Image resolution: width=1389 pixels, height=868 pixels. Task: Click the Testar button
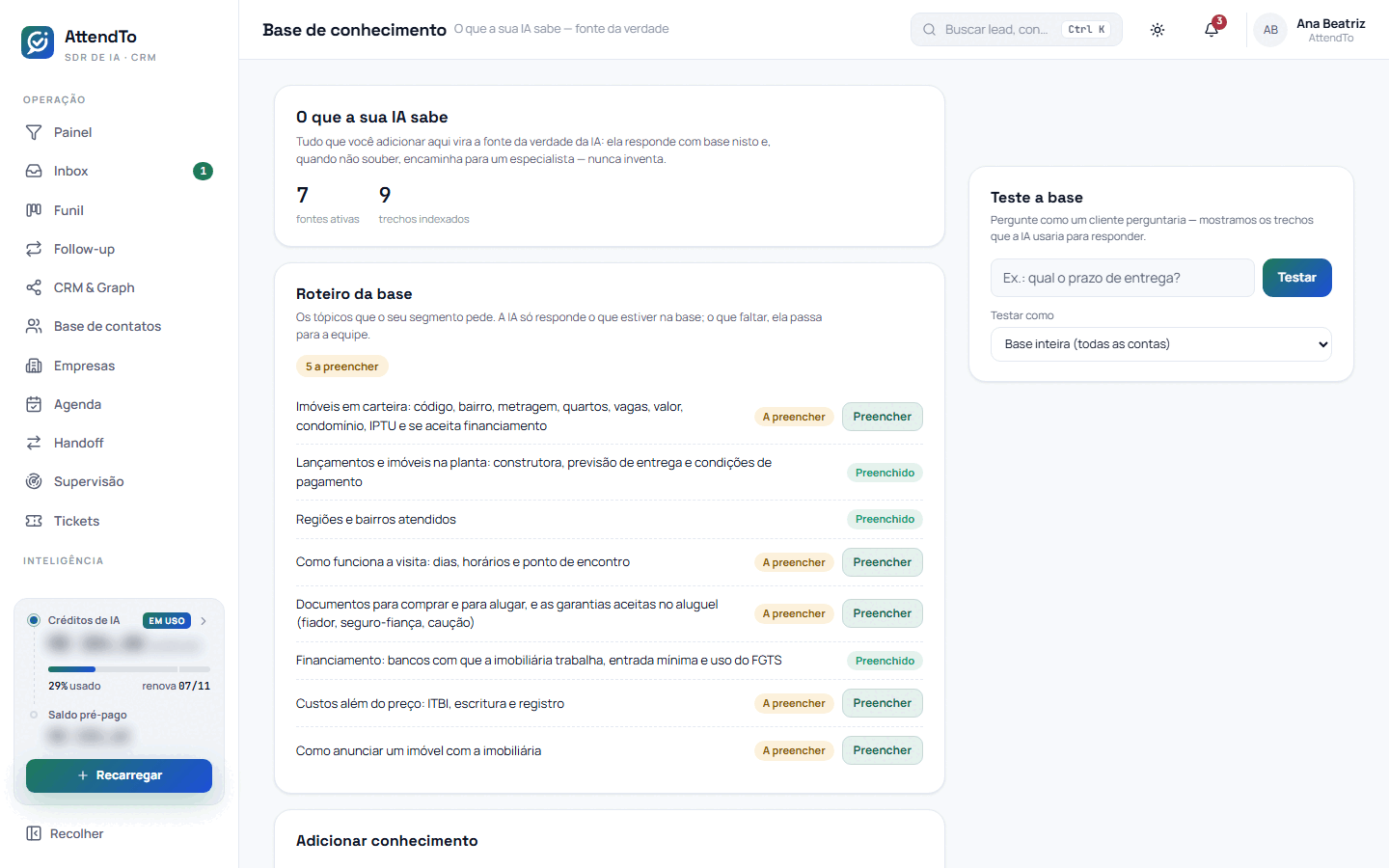tap(1297, 278)
